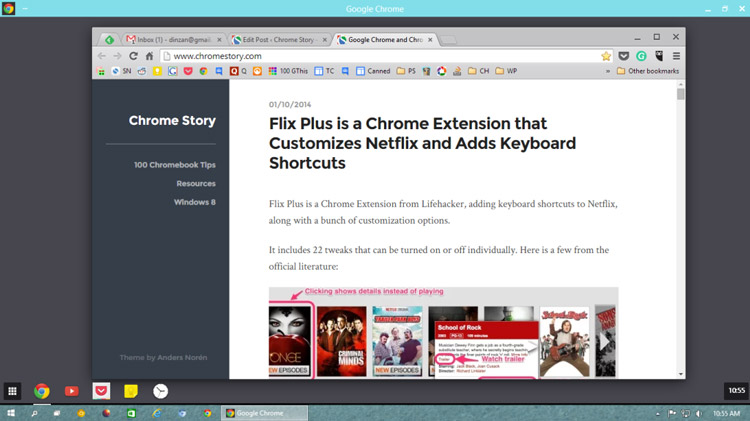This screenshot has width=750, height=421.
Task: Reload the page with the refresh button
Action: (133, 56)
